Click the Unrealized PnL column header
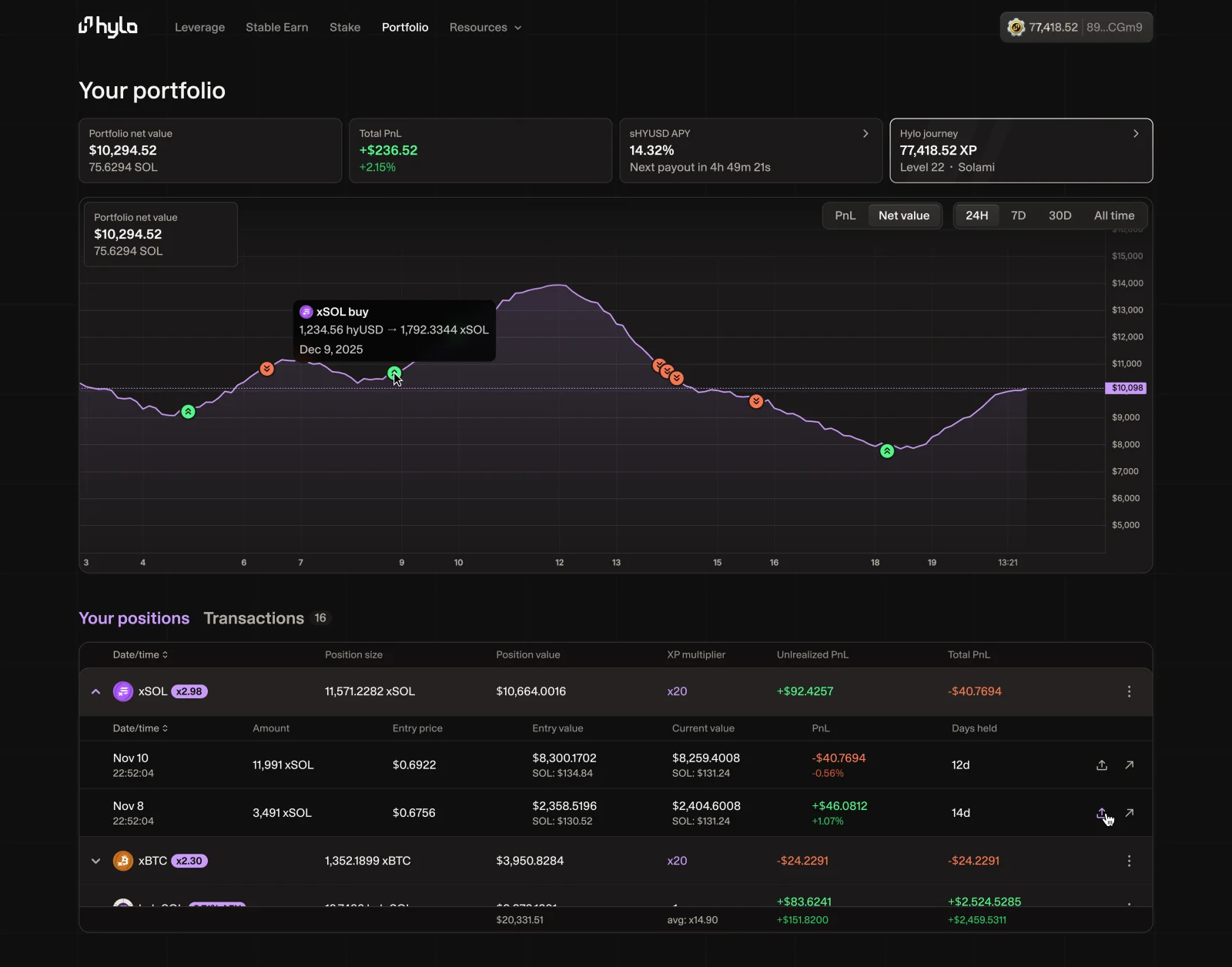The height and width of the screenshot is (967, 1232). tap(812, 655)
